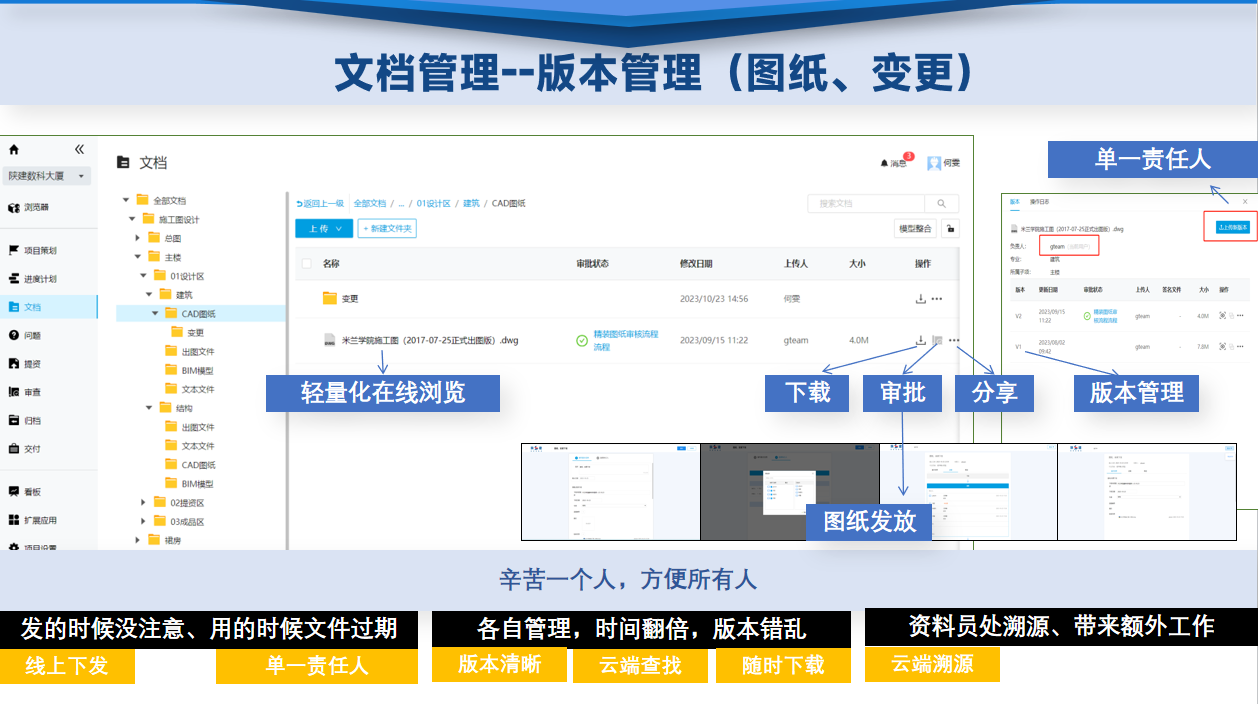
Task: Tick the select-all checkbox beside 名称
Action: [305, 264]
